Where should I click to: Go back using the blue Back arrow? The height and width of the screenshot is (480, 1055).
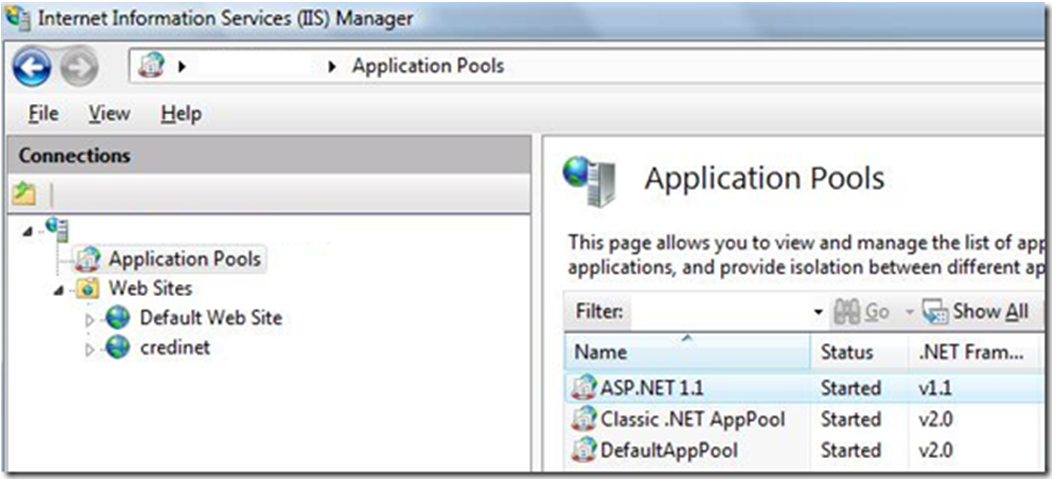coord(32,67)
